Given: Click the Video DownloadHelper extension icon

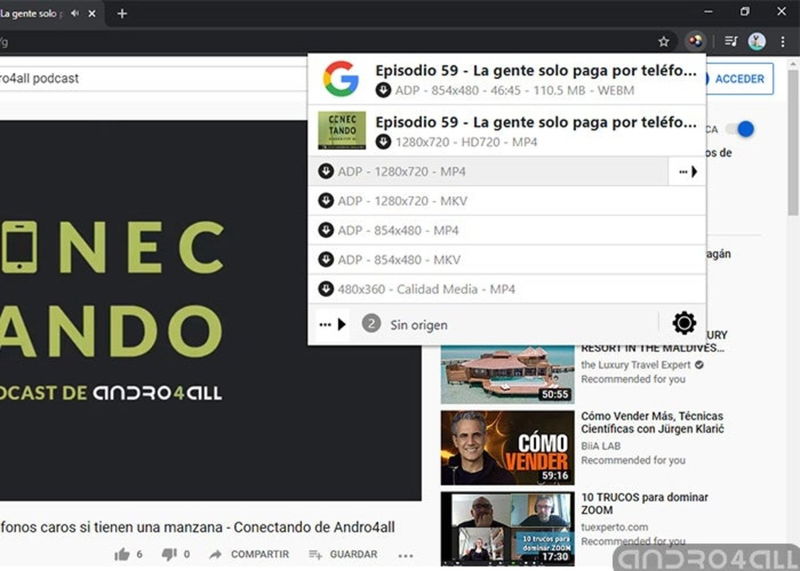Looking at the screenshot, I should [x=695, y=41].
